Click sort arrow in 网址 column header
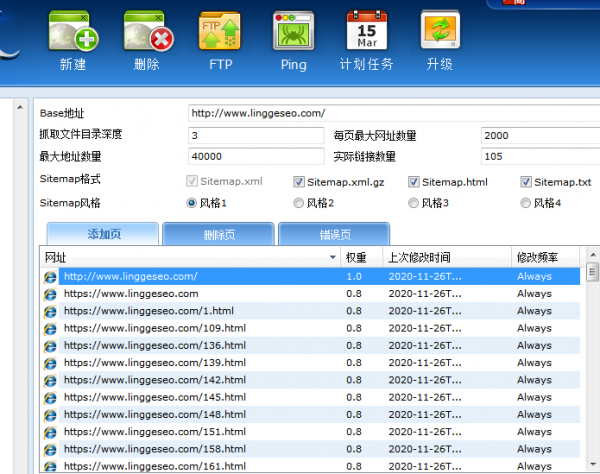The width and height of the screenshot is (600, 474). click(333, 258)
